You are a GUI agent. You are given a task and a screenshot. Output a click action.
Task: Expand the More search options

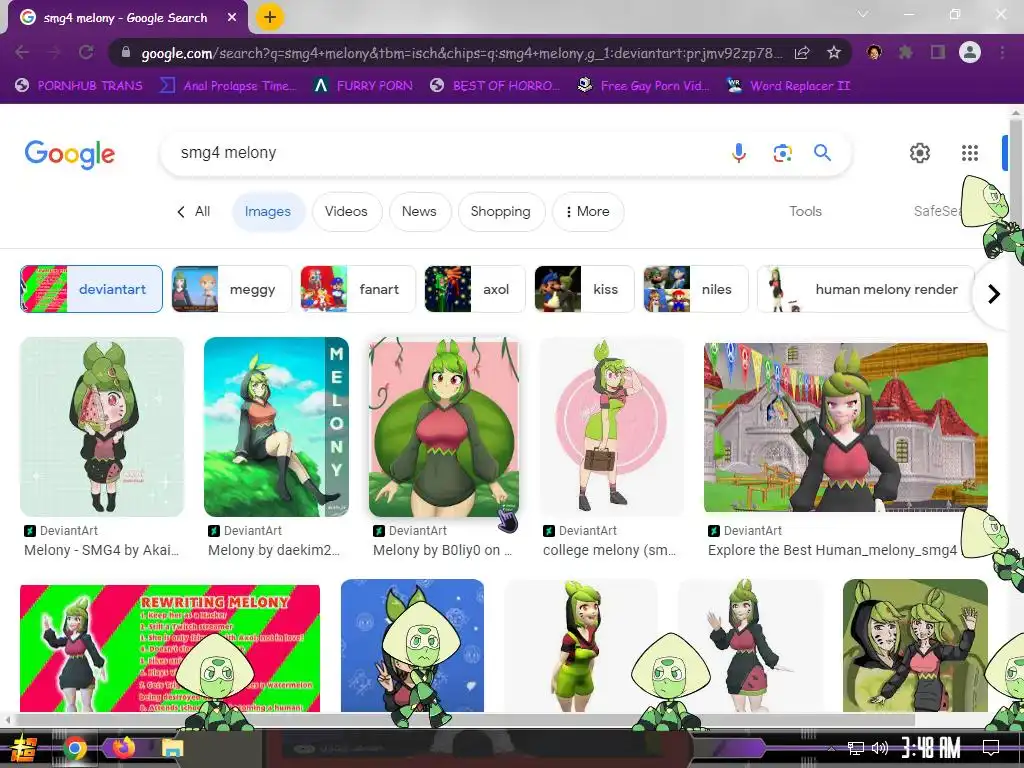tap(588, 212)
